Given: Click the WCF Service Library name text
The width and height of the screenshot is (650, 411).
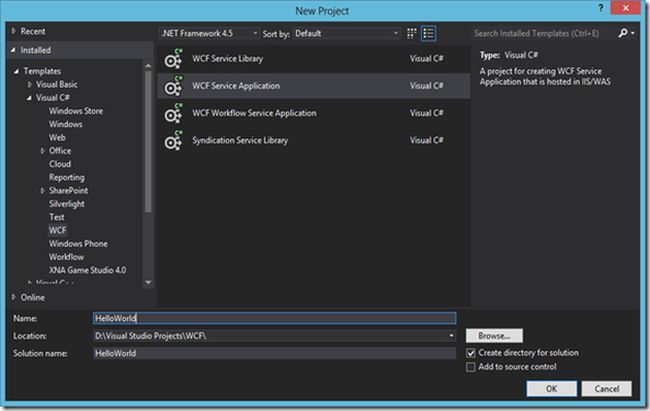Looking at the screenshot, I should 228,59.
